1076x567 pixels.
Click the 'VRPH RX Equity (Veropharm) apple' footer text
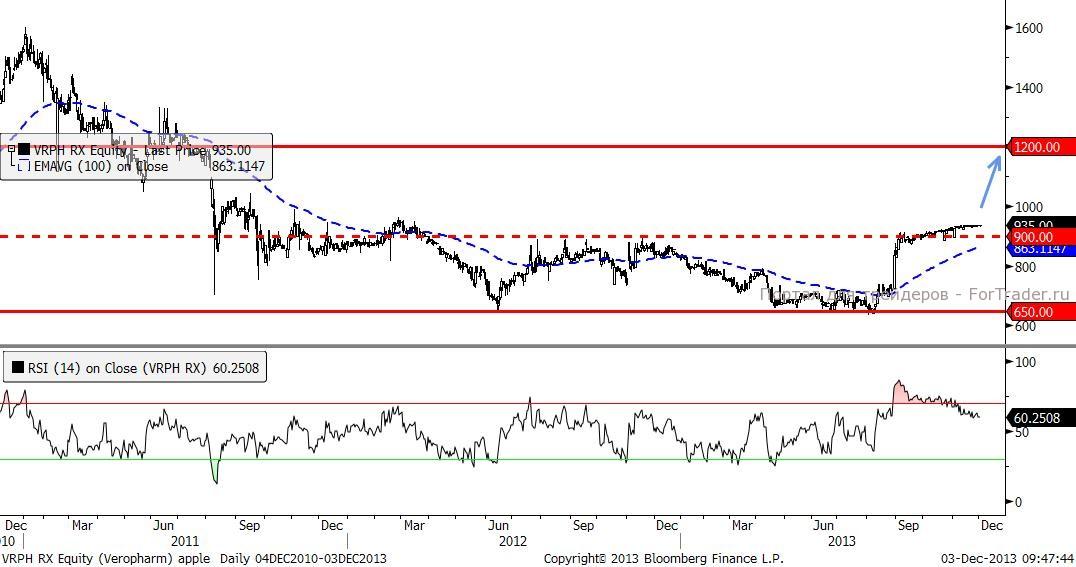[x=106, y=559]
